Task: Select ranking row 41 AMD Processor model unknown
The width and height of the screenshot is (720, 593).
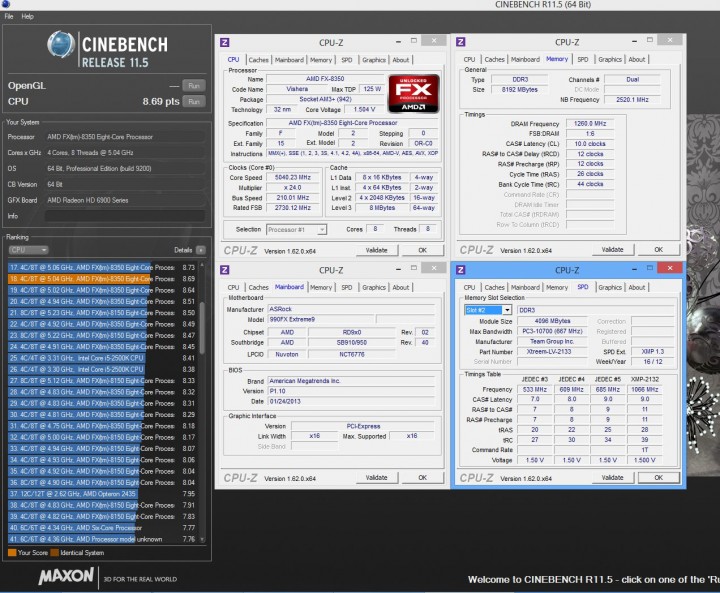Action: (102, 539)
